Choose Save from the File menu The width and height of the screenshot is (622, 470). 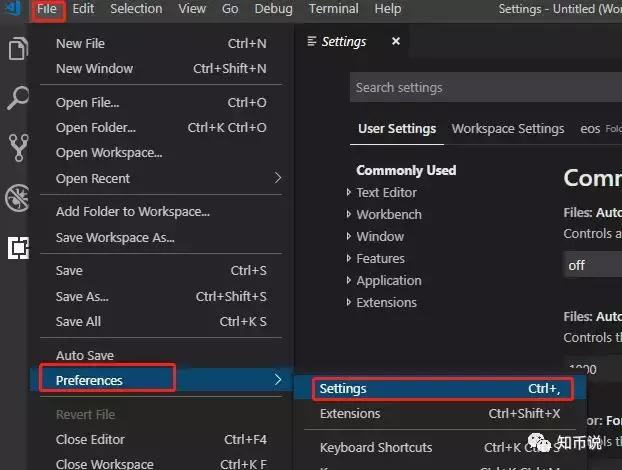point(161,270)
